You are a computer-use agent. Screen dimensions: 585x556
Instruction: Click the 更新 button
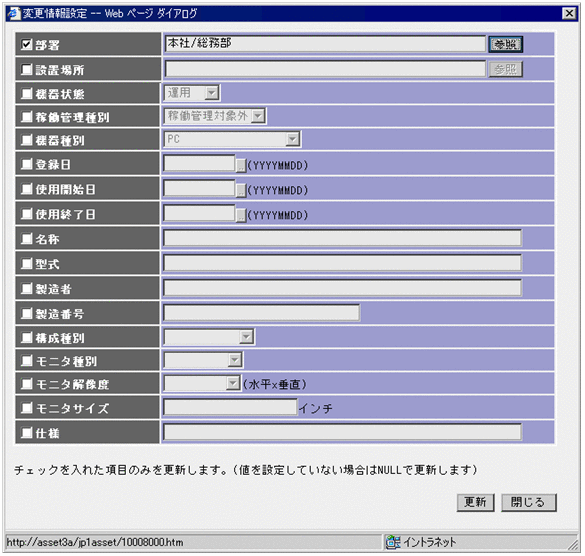475,502
